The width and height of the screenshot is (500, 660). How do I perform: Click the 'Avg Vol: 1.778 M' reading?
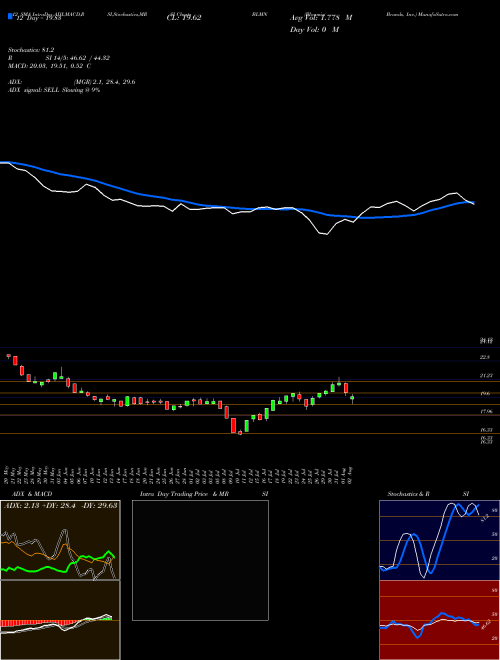click(x=321, y=18)
